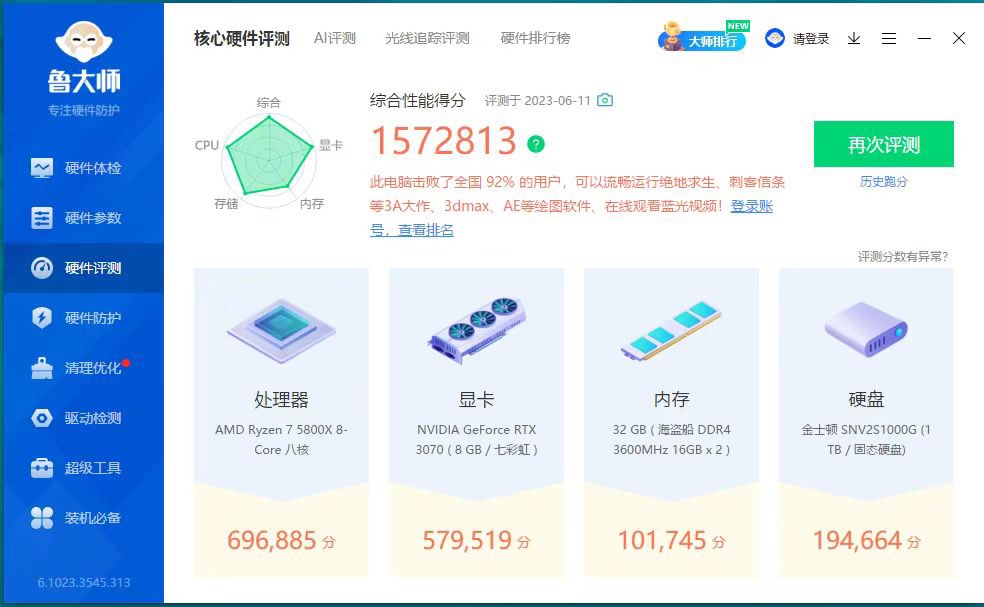Minimize the 鲁大师 window
Screen dimensions: 984x607
924,39
